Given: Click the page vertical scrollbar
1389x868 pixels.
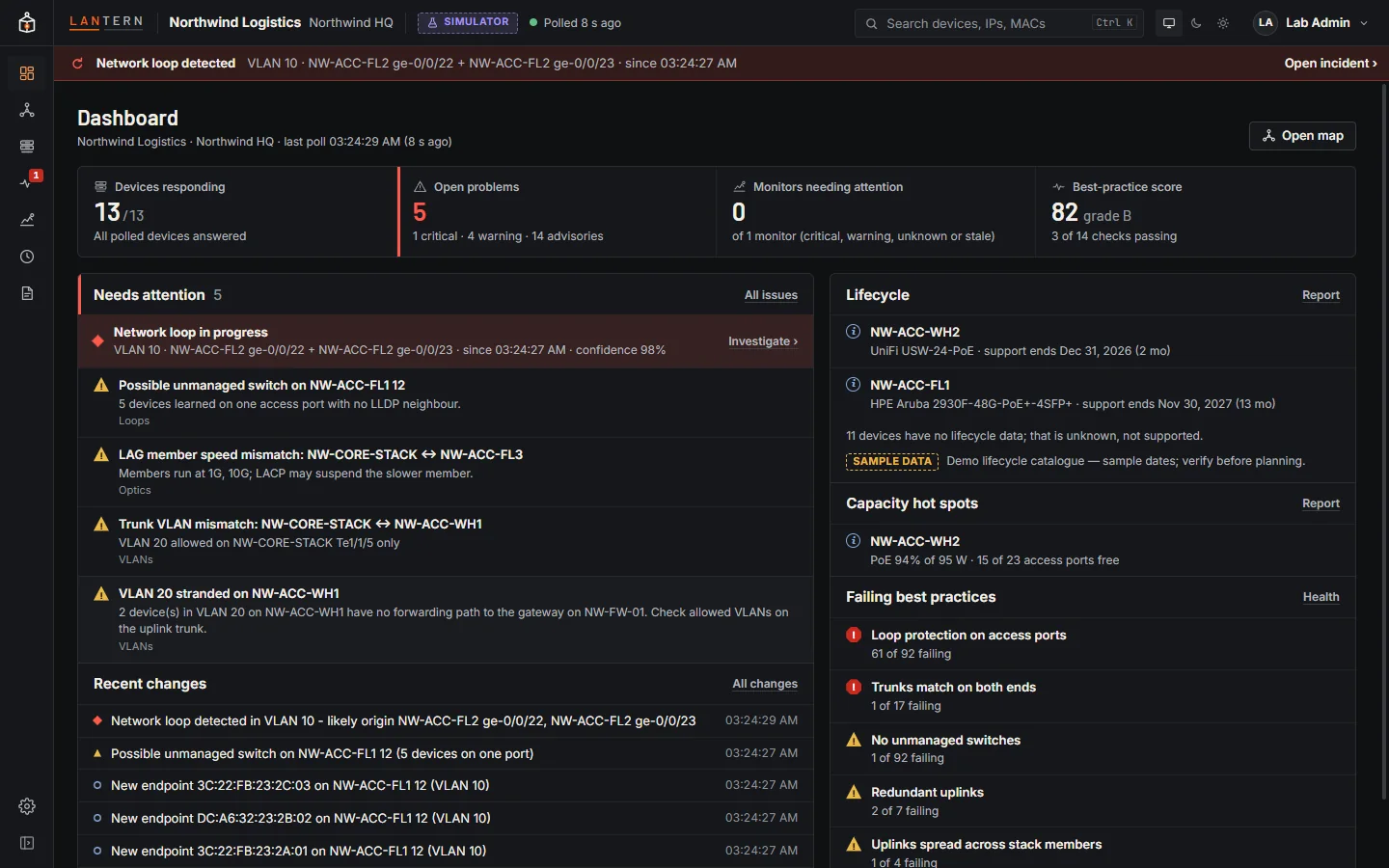Looking at the screenshot, I should pos(1384,440).
